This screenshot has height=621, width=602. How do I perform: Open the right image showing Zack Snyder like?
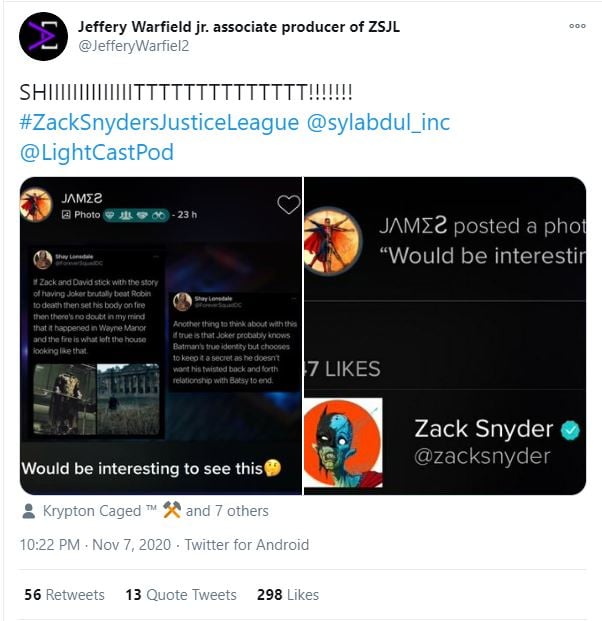click(445, 336)
